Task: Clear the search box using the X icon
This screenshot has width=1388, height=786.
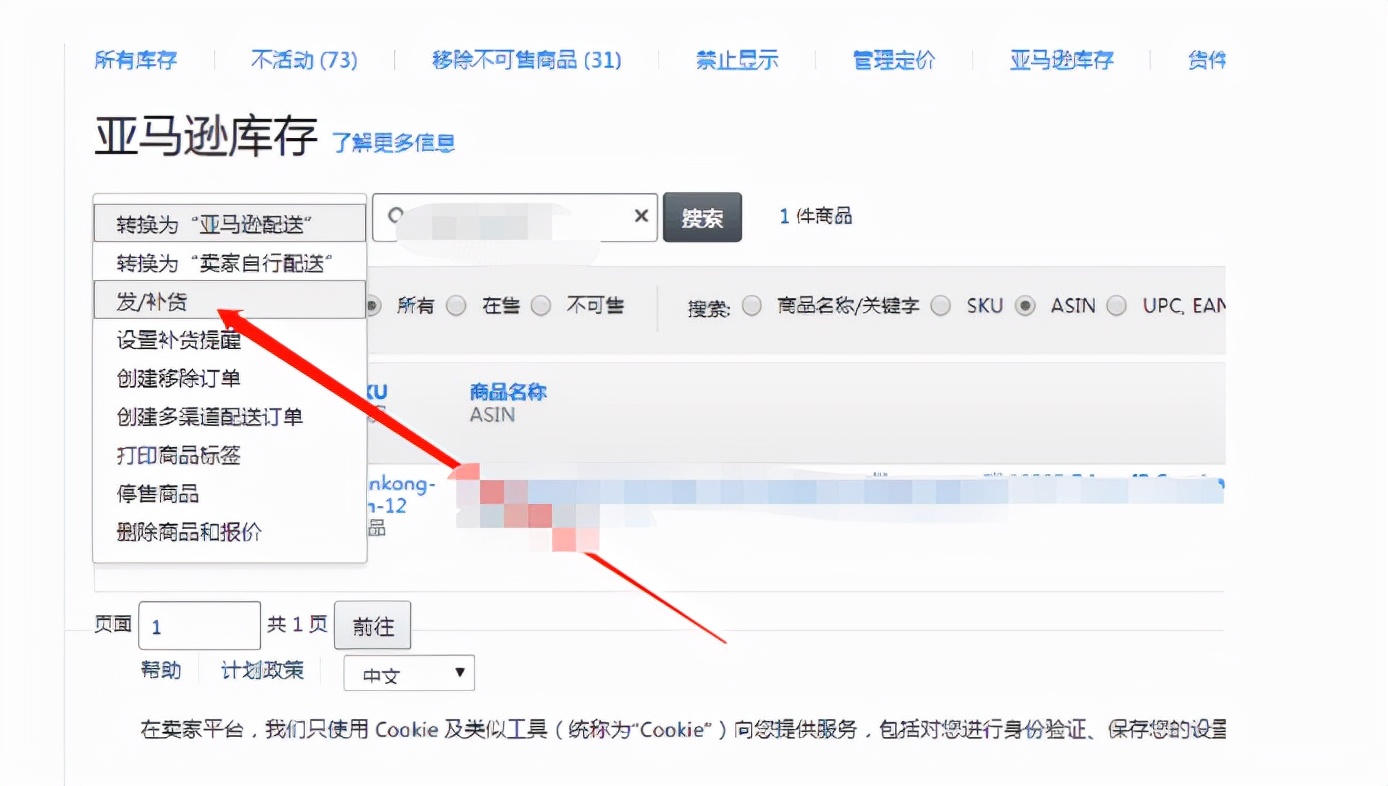Action: click(x=641, y=216)
